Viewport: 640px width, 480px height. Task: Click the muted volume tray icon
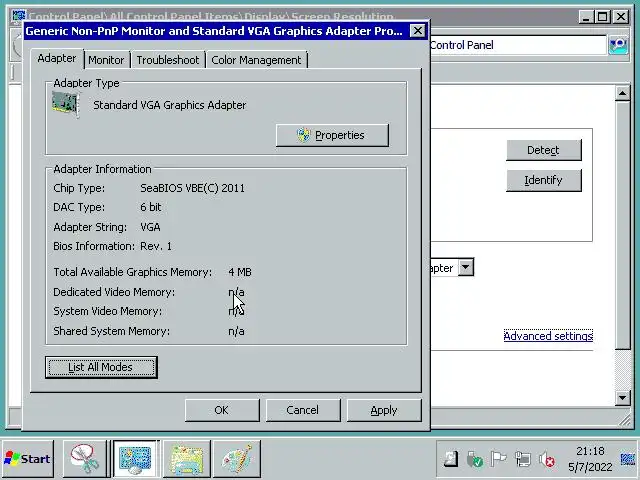(547, 459)
